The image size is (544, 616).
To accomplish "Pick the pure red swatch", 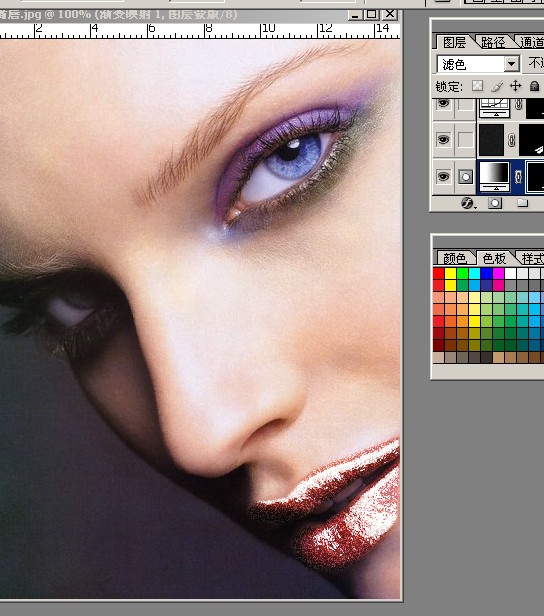I will [439, 273].
